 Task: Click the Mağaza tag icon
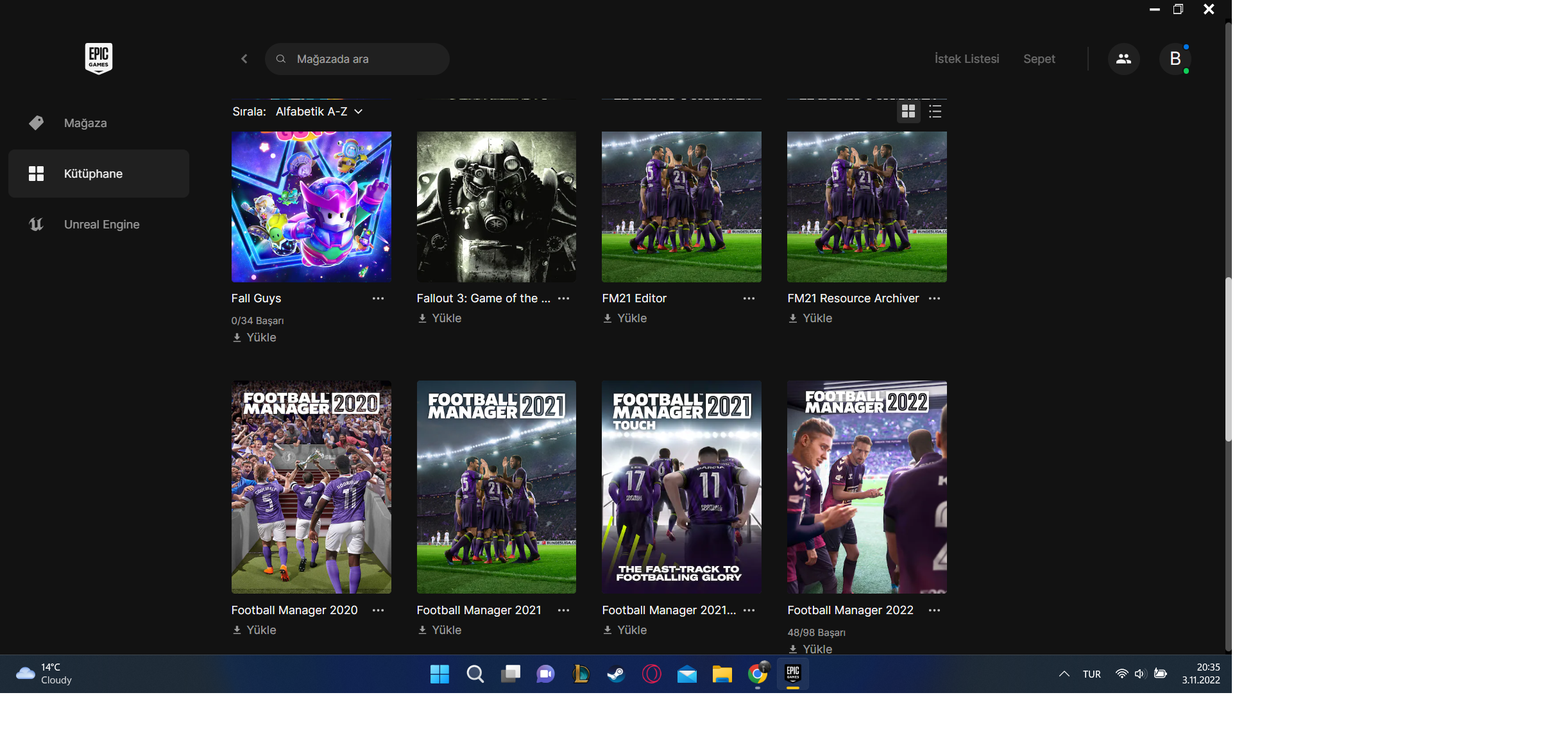pyautogui.click(x=37, y=123)
